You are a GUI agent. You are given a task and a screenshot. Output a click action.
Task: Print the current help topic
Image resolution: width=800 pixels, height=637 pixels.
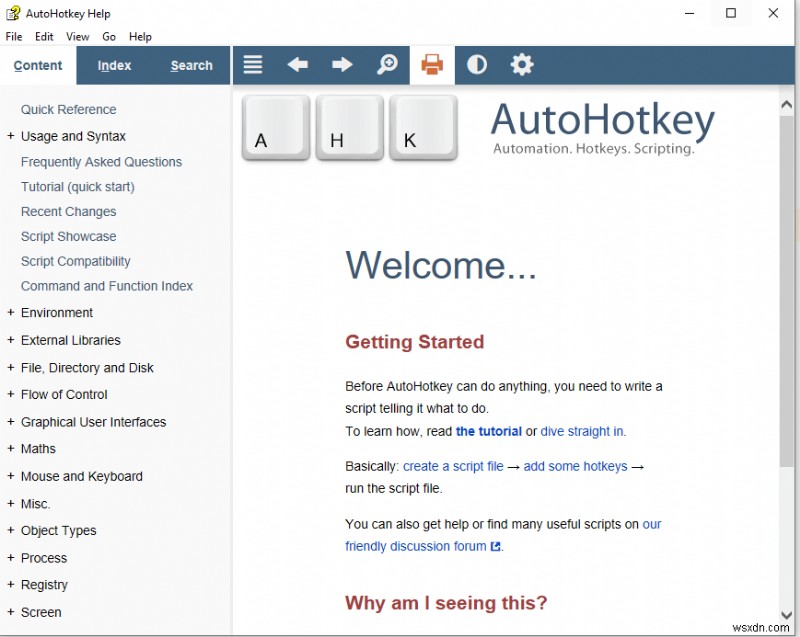coord(431,64)
